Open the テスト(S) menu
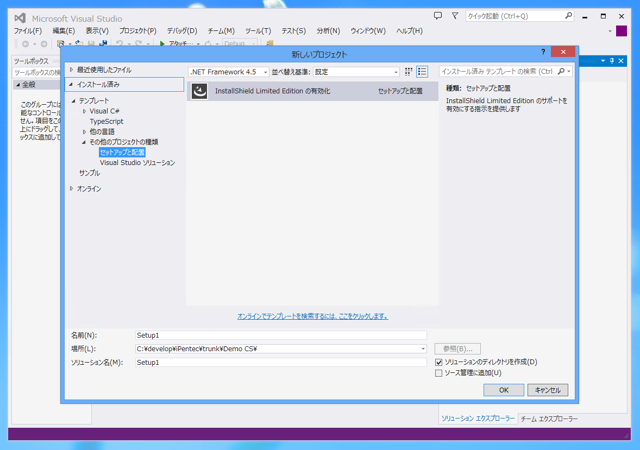This screenshot has width=640, height=450. [x=293, y=31]
